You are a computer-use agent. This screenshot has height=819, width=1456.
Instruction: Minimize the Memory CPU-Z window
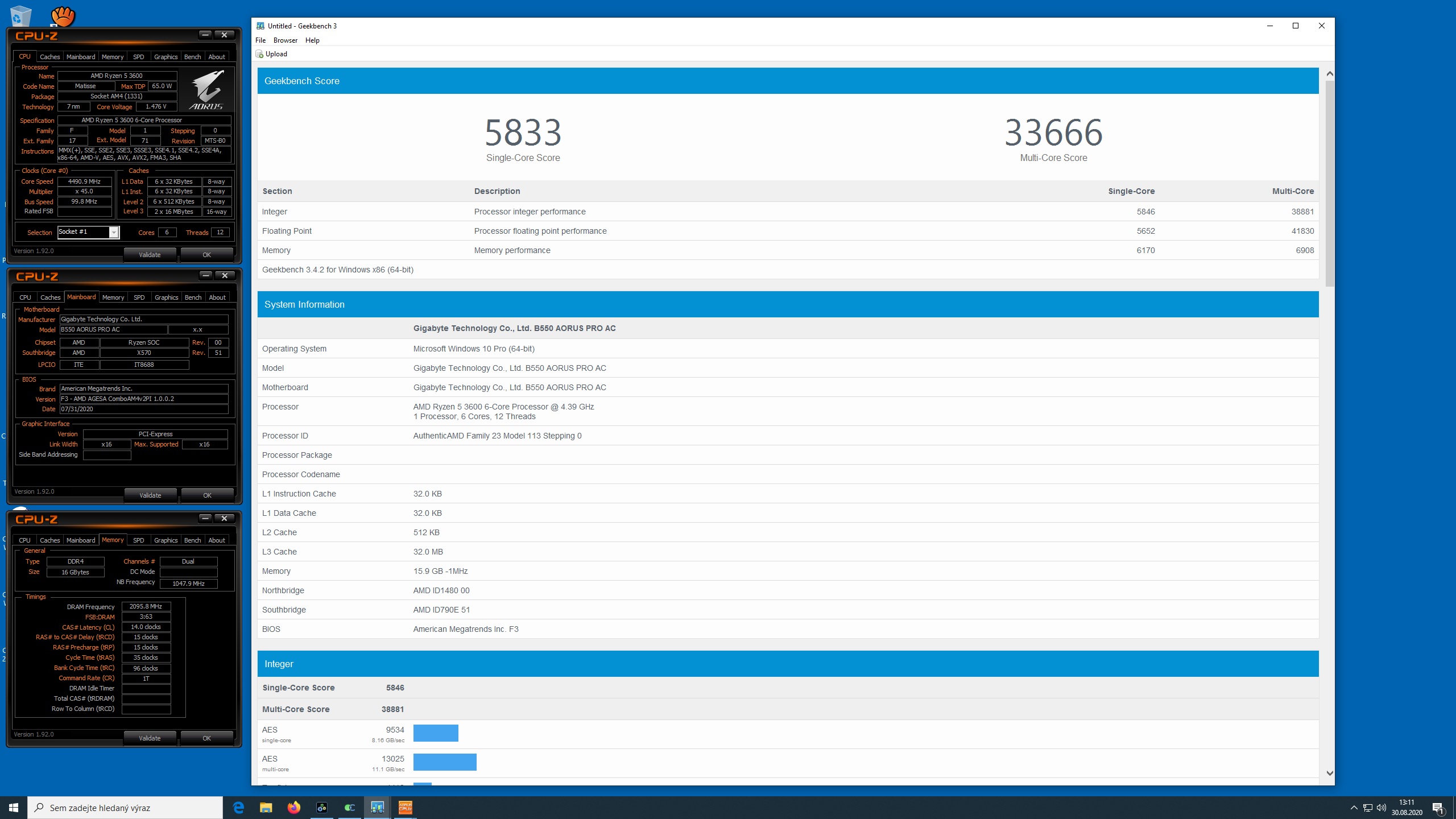[205, 518]
